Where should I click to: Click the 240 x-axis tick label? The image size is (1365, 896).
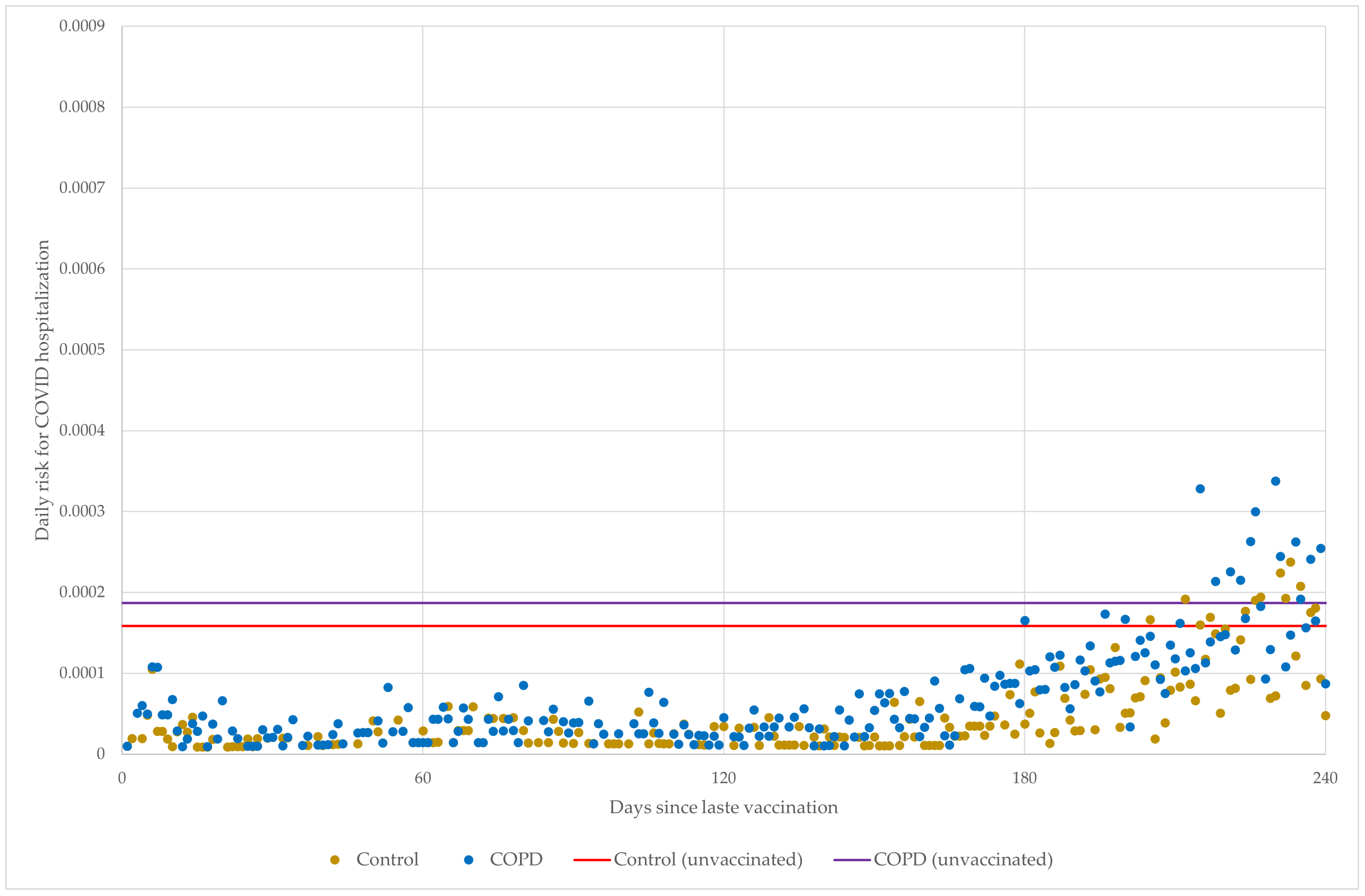point(1325,778)
